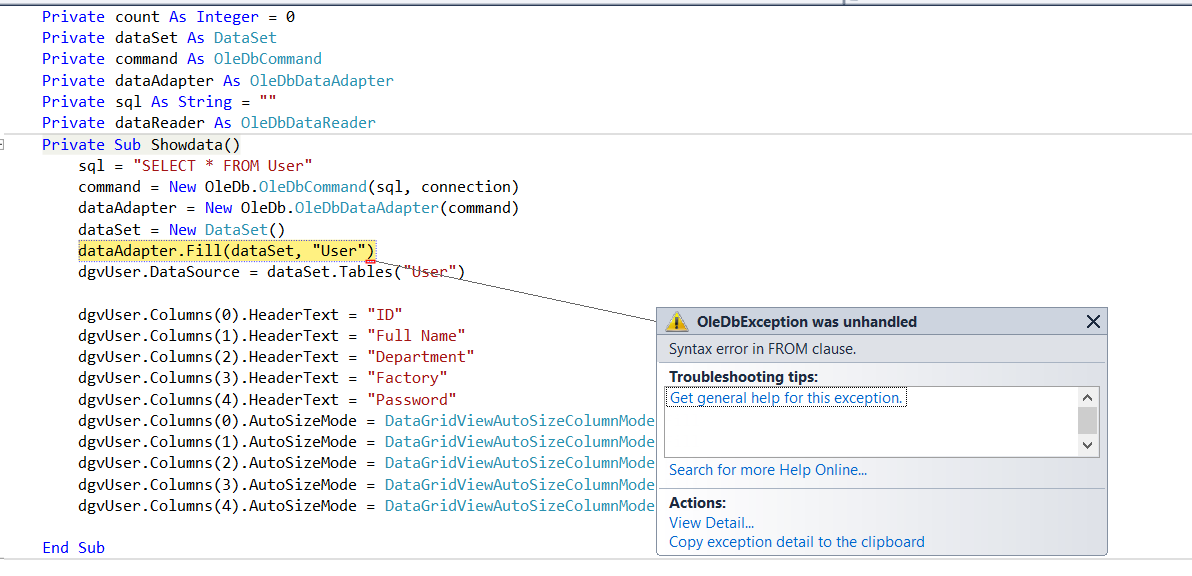Image resolution: width=1192 pixels, height=576 pixels.
Task: Click the 'Actions:' heading in dialog
Action: [x=698, y=503]
